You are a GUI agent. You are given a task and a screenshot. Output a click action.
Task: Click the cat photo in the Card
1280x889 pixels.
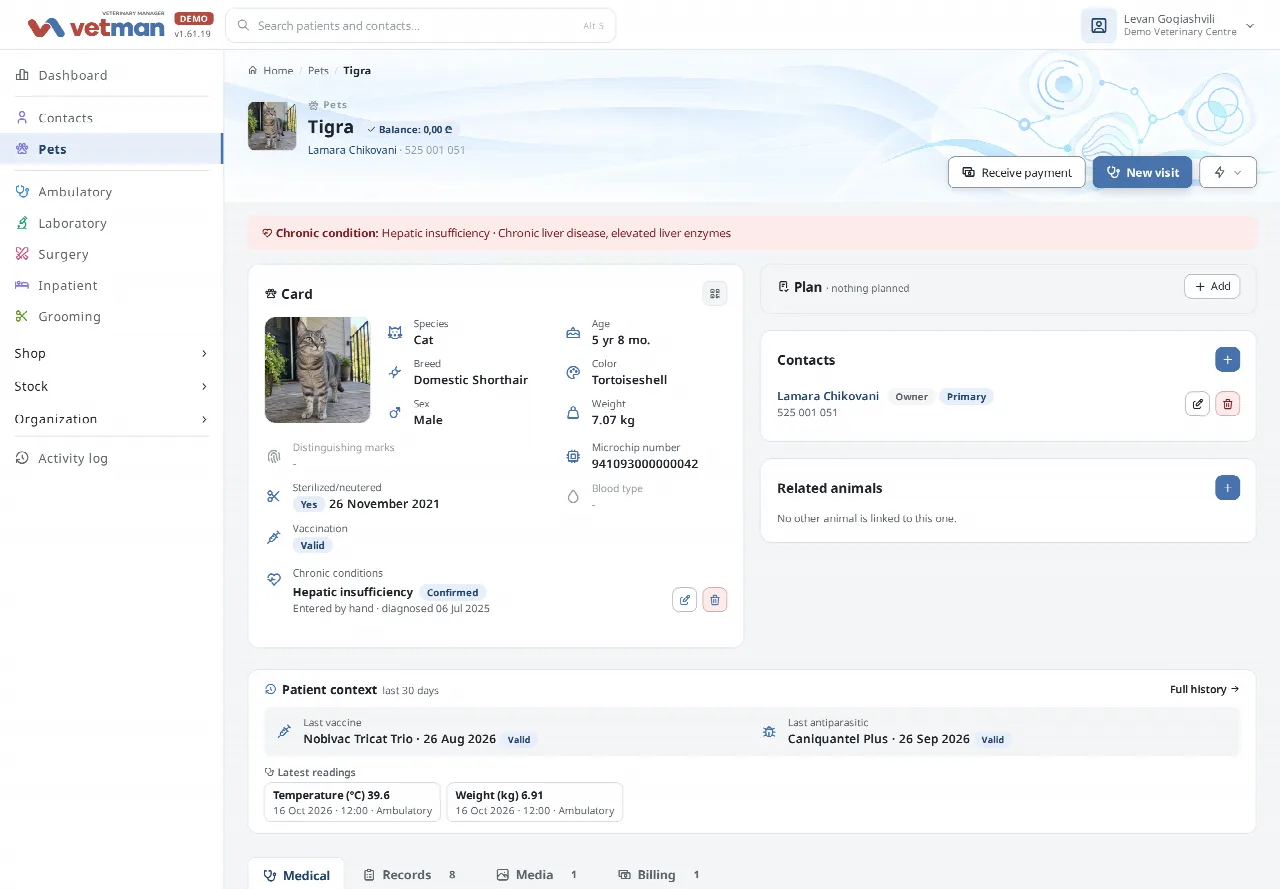click(317, 370)
